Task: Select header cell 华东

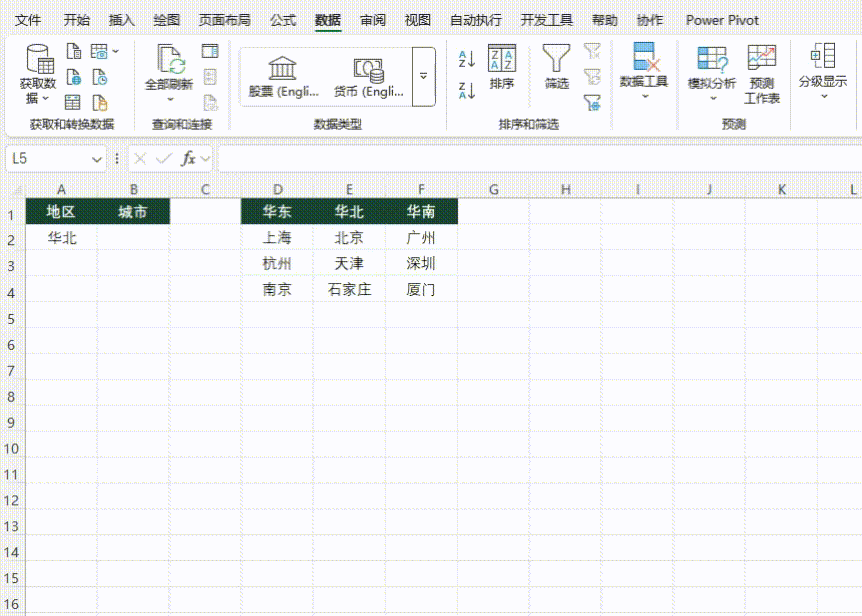Action: 277,212
